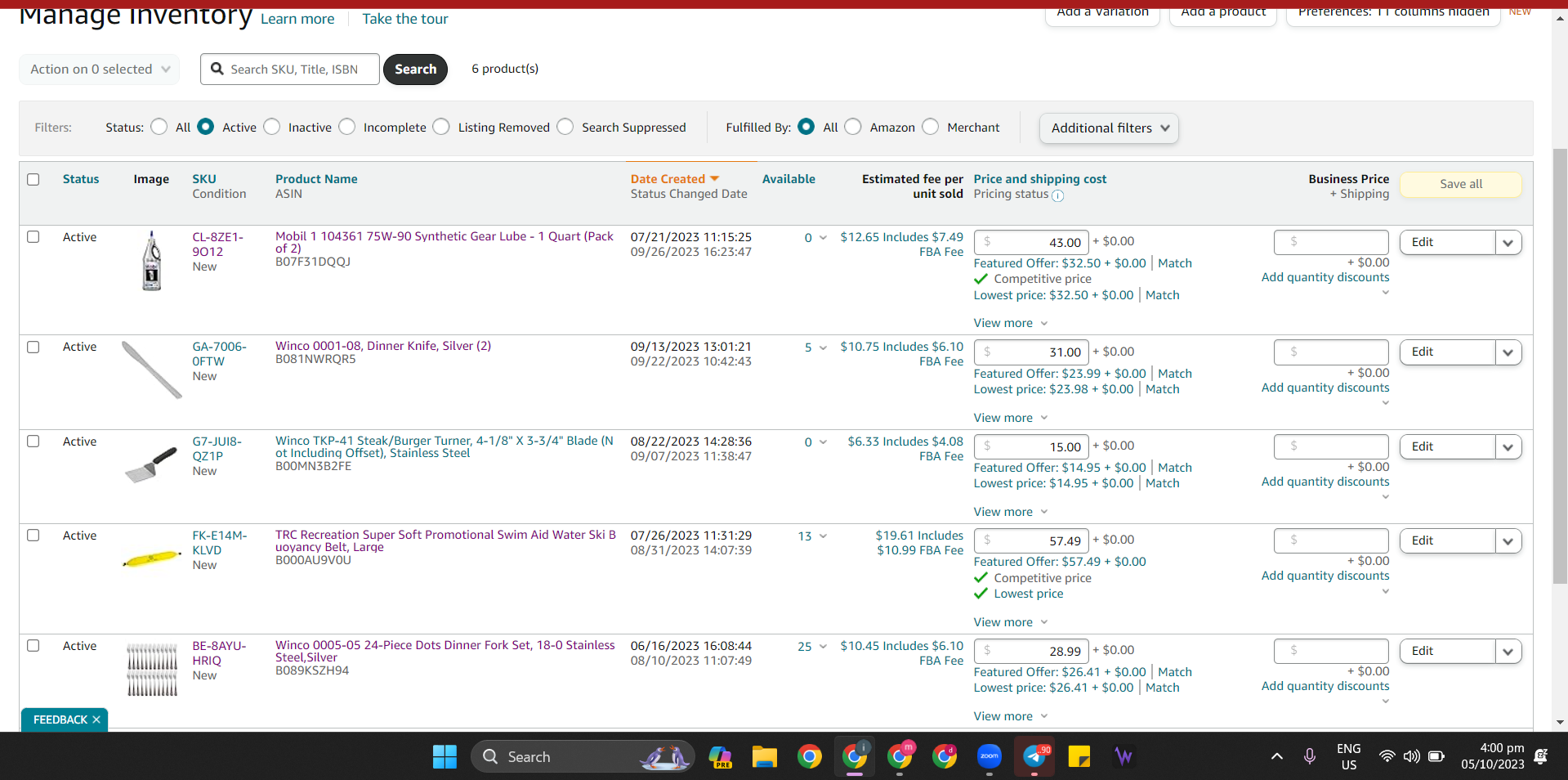Click the page's vertical scrollbar
This screenshot has height=780, width=1568.
point(1560,368)
